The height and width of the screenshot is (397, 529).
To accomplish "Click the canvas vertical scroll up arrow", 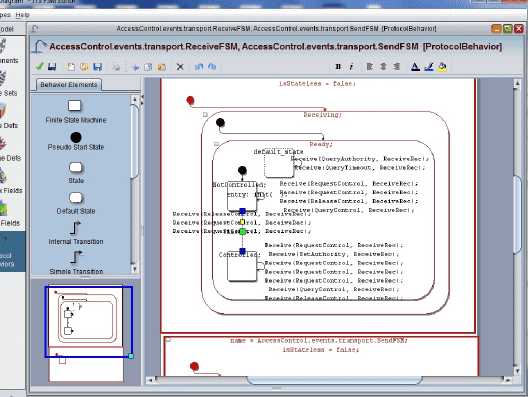I will [x=517, y=83].
